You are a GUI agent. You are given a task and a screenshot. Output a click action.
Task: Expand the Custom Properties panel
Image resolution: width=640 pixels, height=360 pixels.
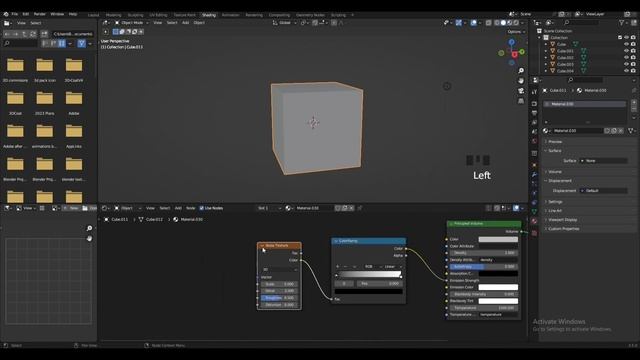[563, 229]
